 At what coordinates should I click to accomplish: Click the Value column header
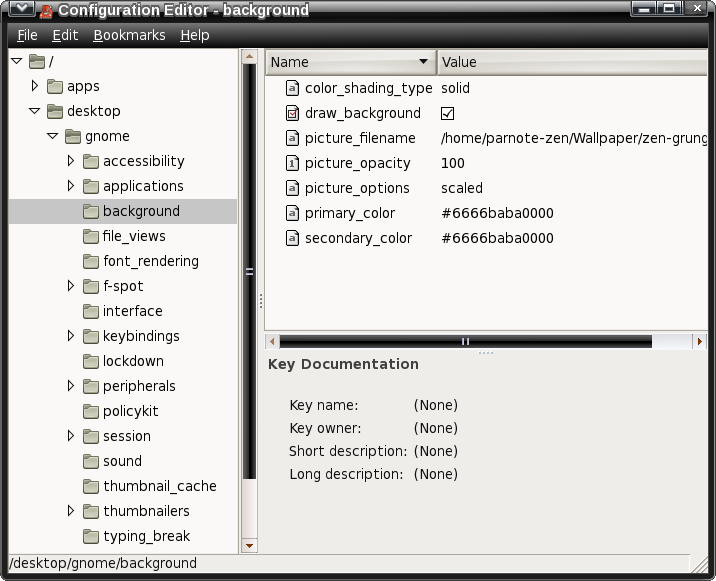pyautogui.click(x=572, y=62)
